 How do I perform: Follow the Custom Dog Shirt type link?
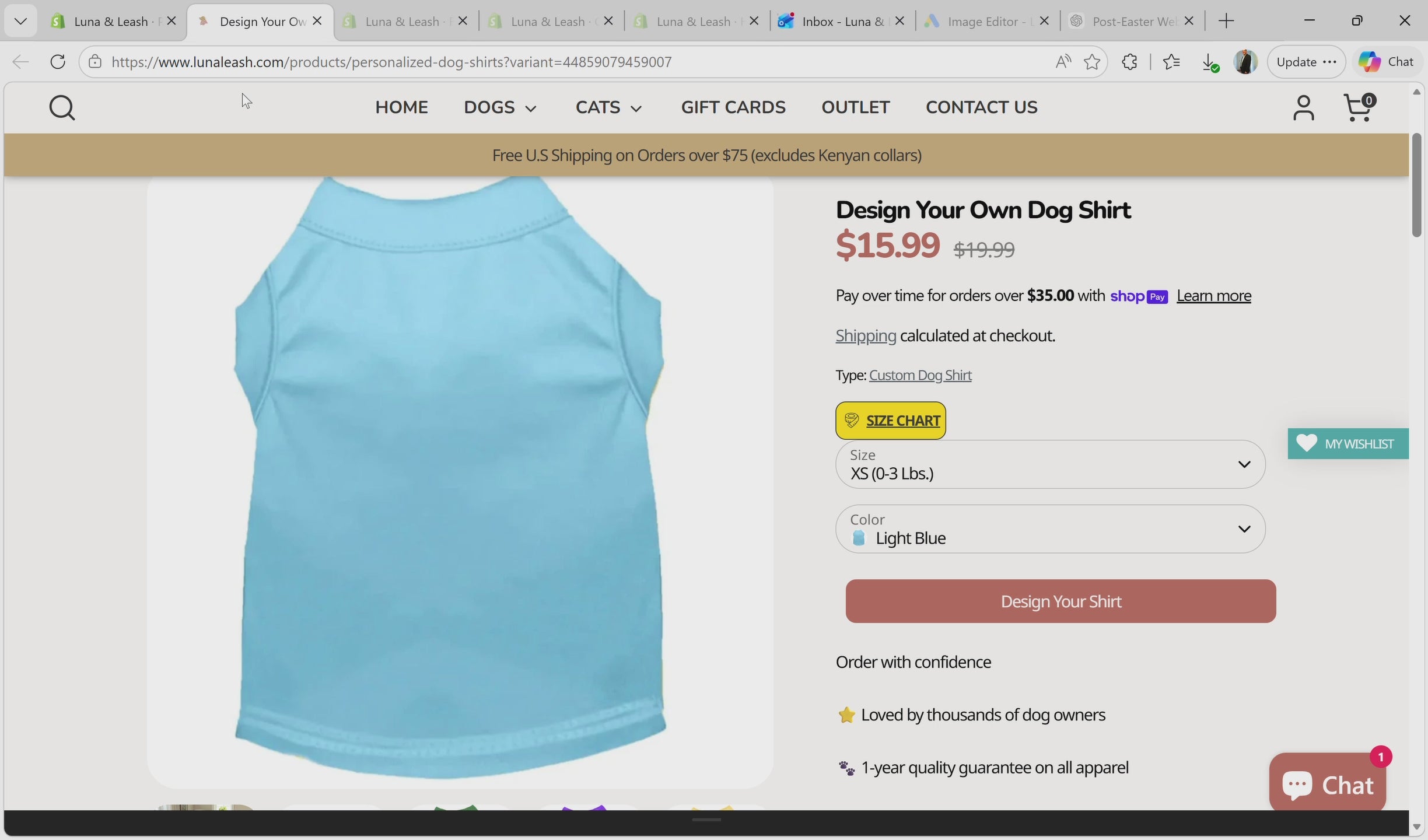[x=920, y=375]
